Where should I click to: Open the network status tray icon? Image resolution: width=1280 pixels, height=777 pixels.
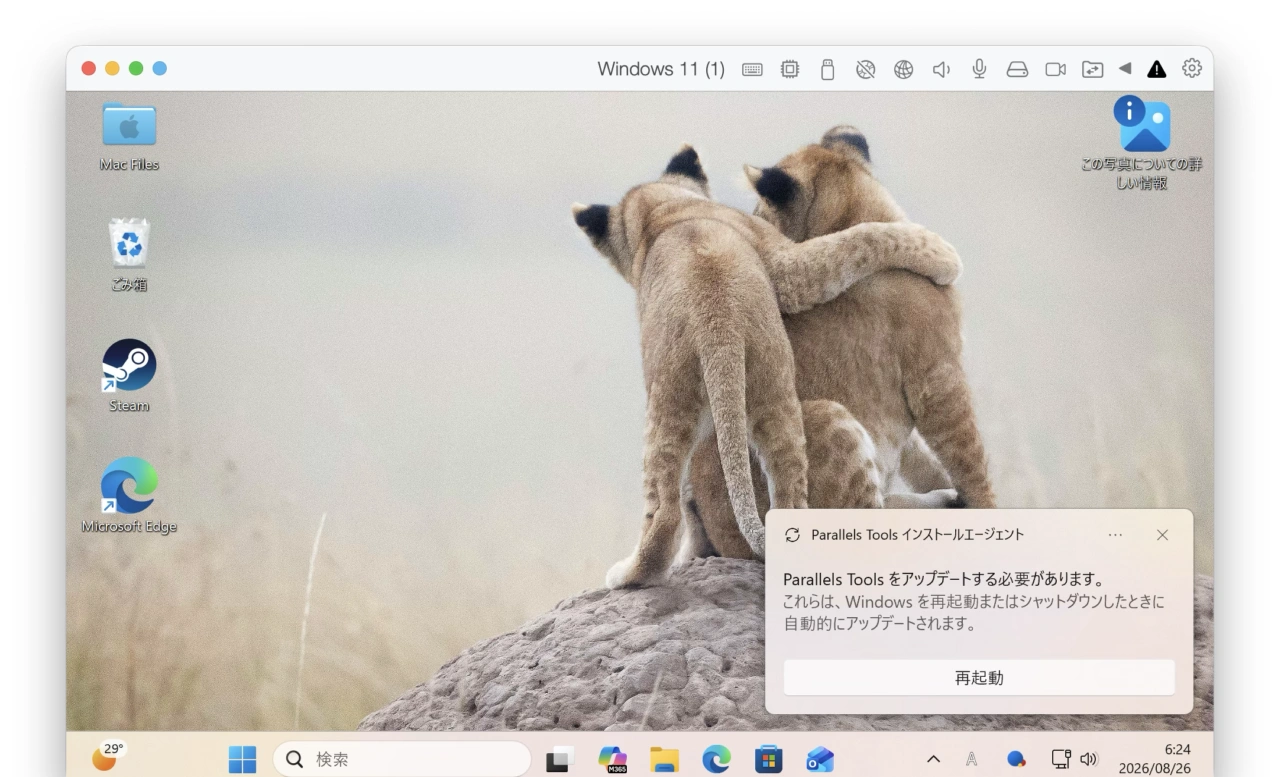[x=1061, y=760]
